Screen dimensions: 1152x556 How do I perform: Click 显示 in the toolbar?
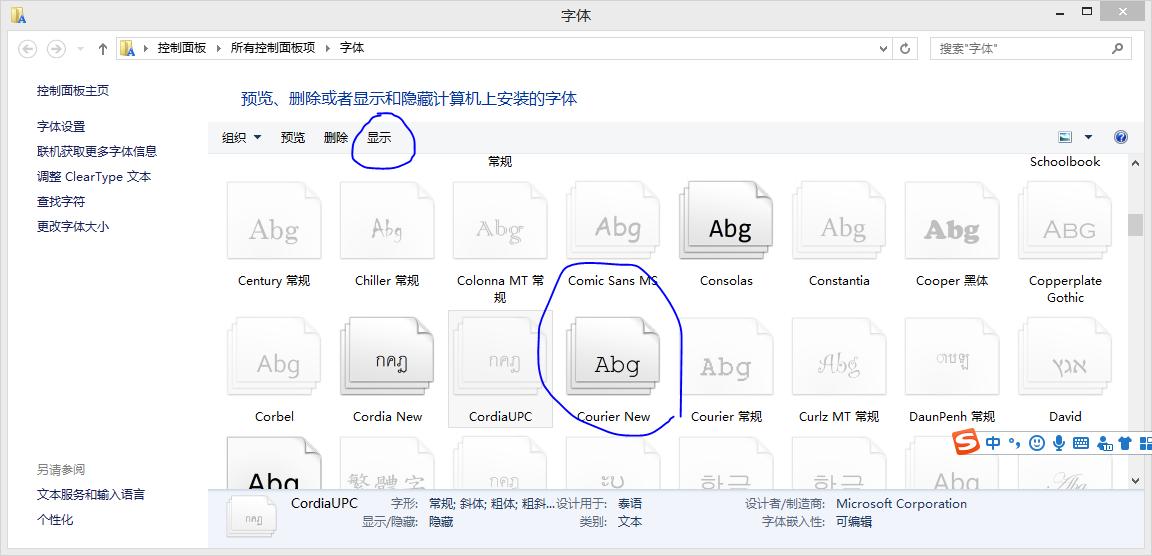click(379, 137)
